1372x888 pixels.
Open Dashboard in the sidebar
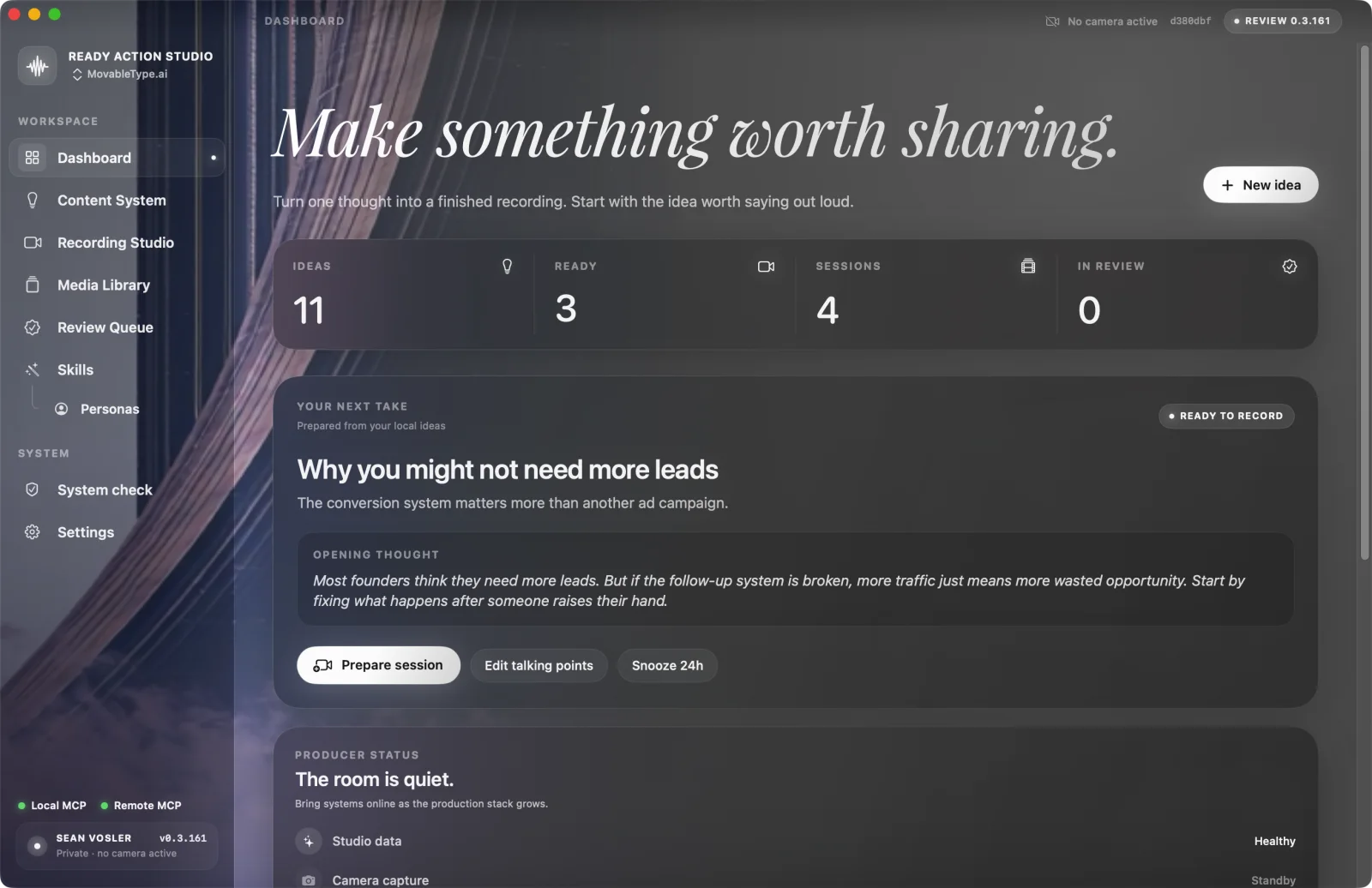point(117,158)
